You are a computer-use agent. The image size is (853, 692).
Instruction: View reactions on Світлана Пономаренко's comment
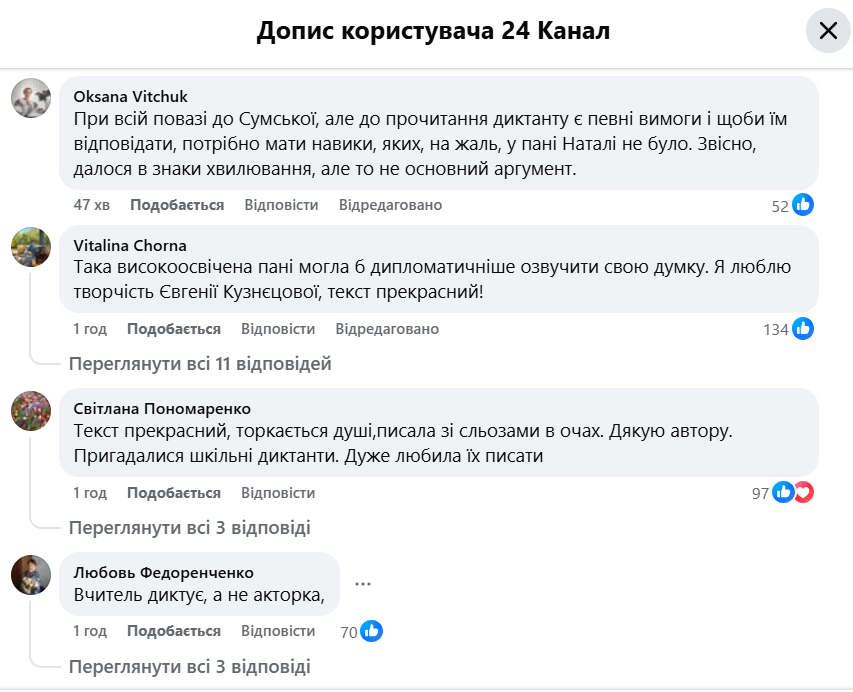pos(793,493)
